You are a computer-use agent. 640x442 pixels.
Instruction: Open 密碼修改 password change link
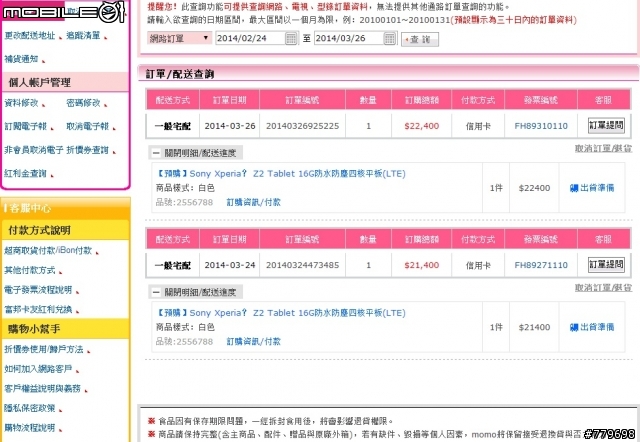coord(83,103)
